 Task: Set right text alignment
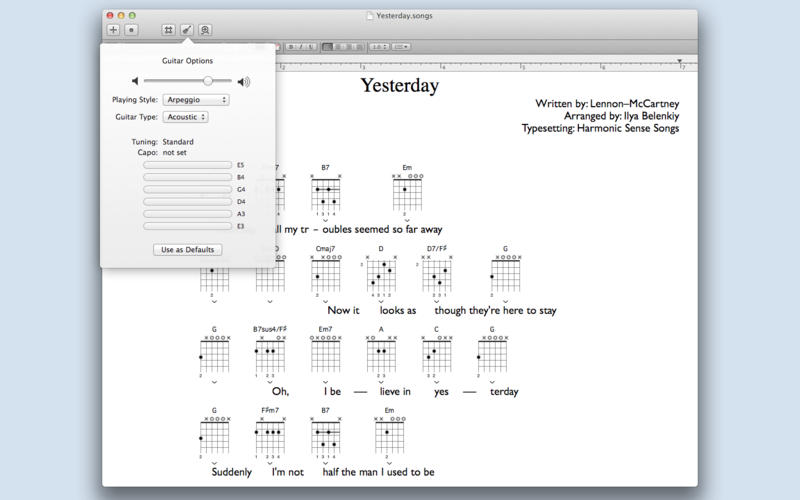pos(348,47)
